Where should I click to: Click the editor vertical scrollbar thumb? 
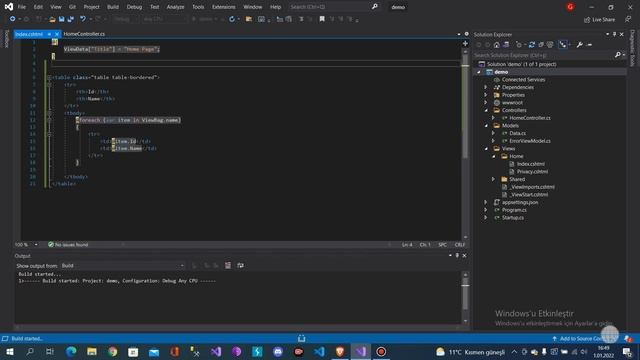pyautogui.click(x=465, y=106)
